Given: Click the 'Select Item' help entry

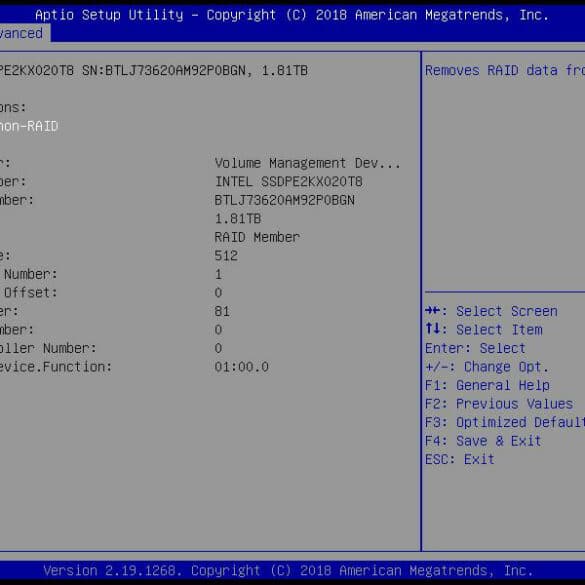Looking at the screenshot, I should point(484,329).
